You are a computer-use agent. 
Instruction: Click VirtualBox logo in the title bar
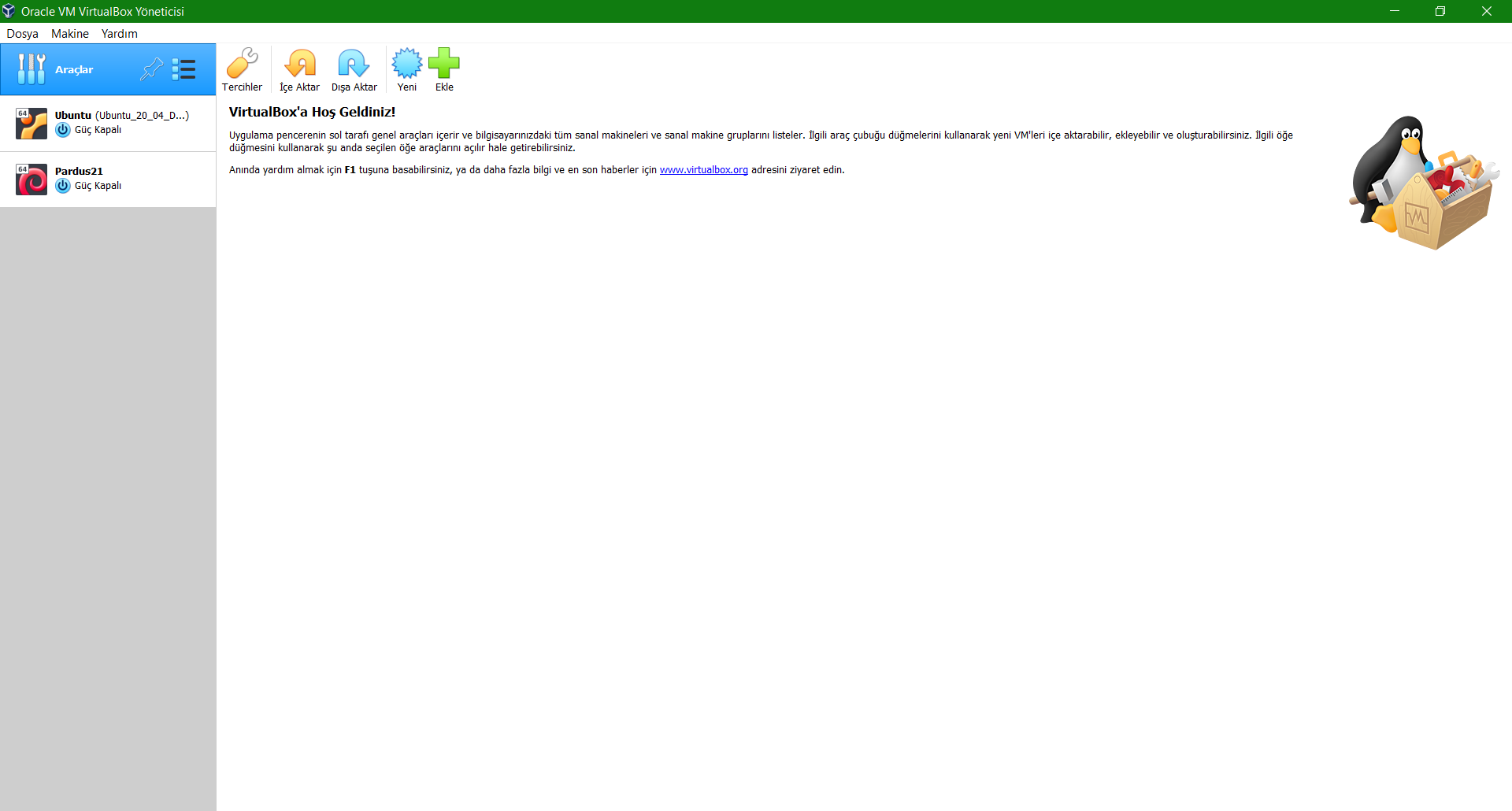coord(9,11)
